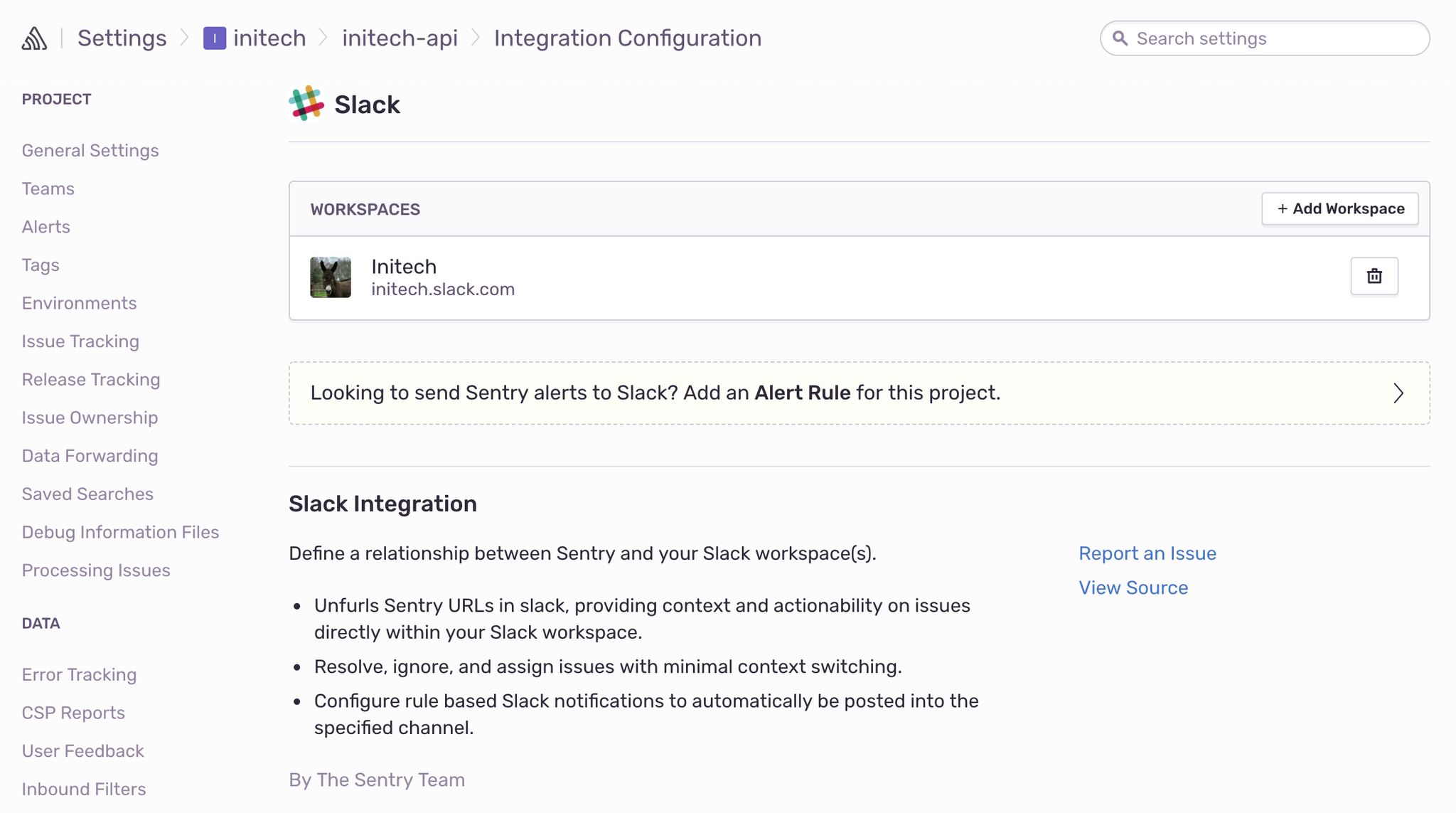The height and width of the screenshot is (813, 1456).
Task: Open the View Source link
Action: coord(1133,588)
